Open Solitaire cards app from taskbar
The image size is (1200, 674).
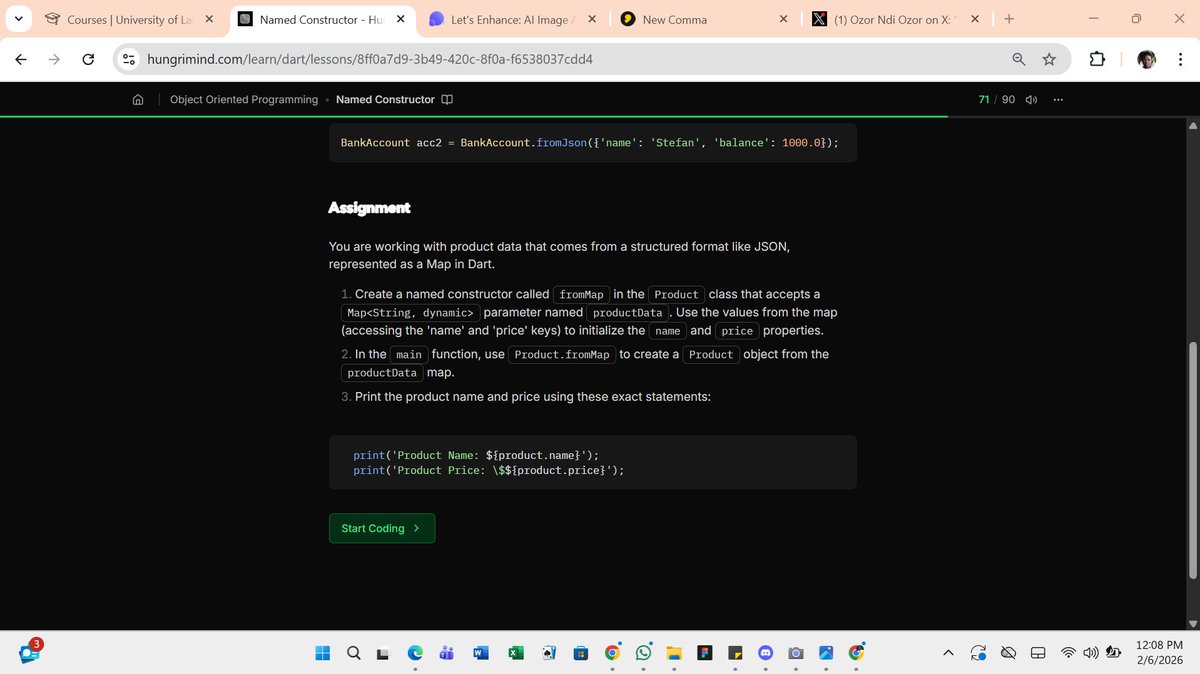pos(548,653)
